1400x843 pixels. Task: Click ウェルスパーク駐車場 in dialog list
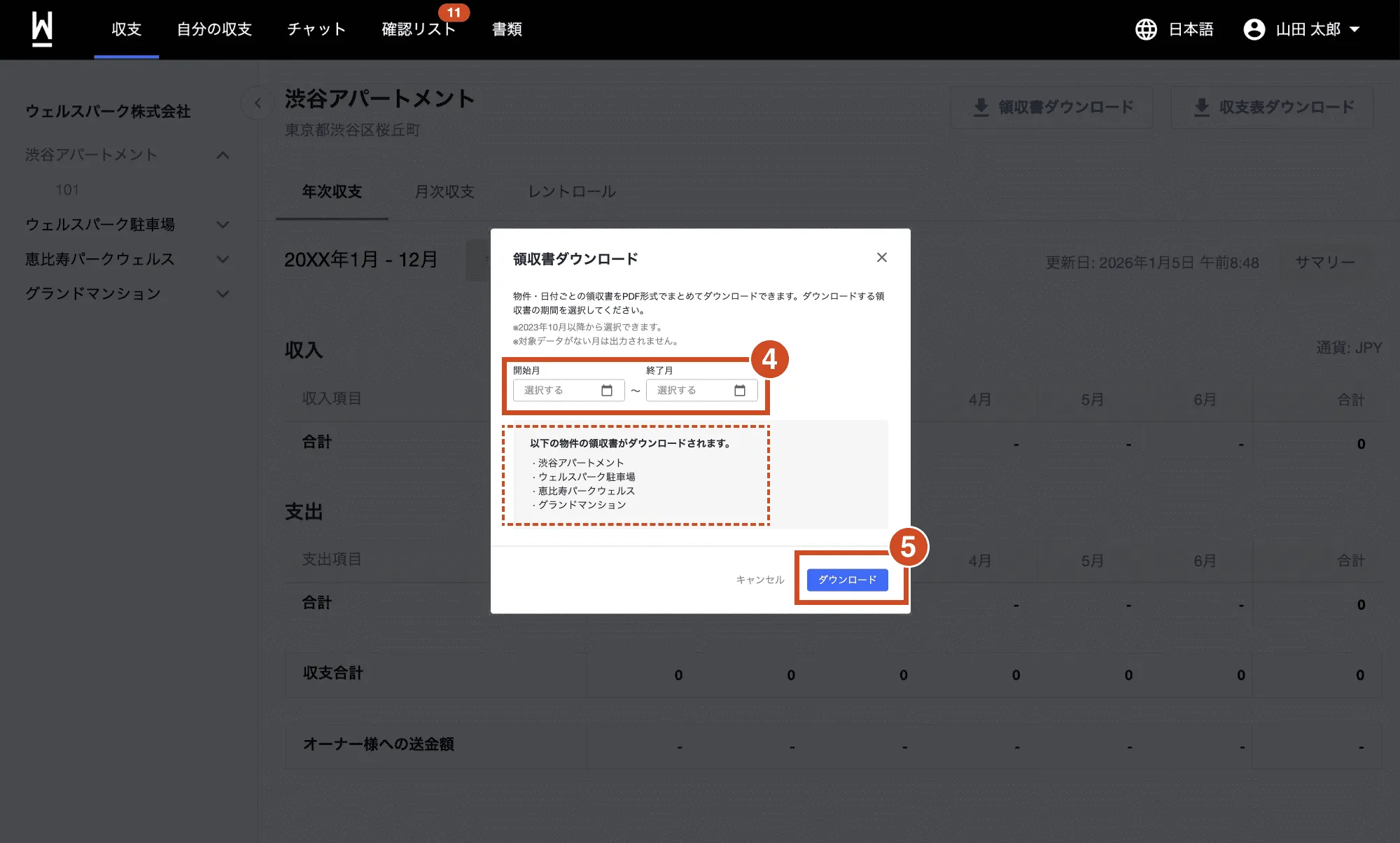tap(587, 477)
